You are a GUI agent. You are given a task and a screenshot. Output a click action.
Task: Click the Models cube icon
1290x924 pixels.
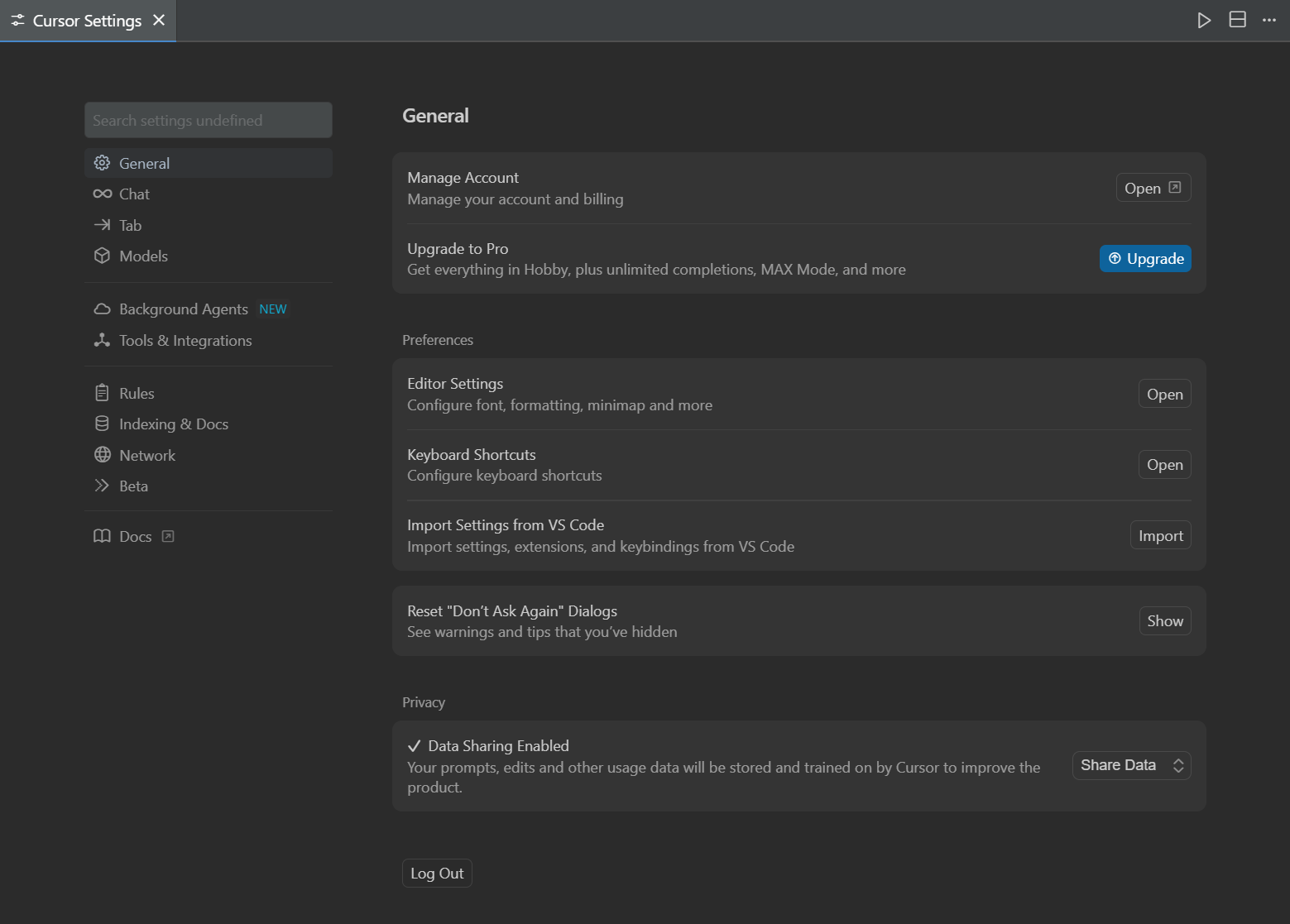pos(102,256)
